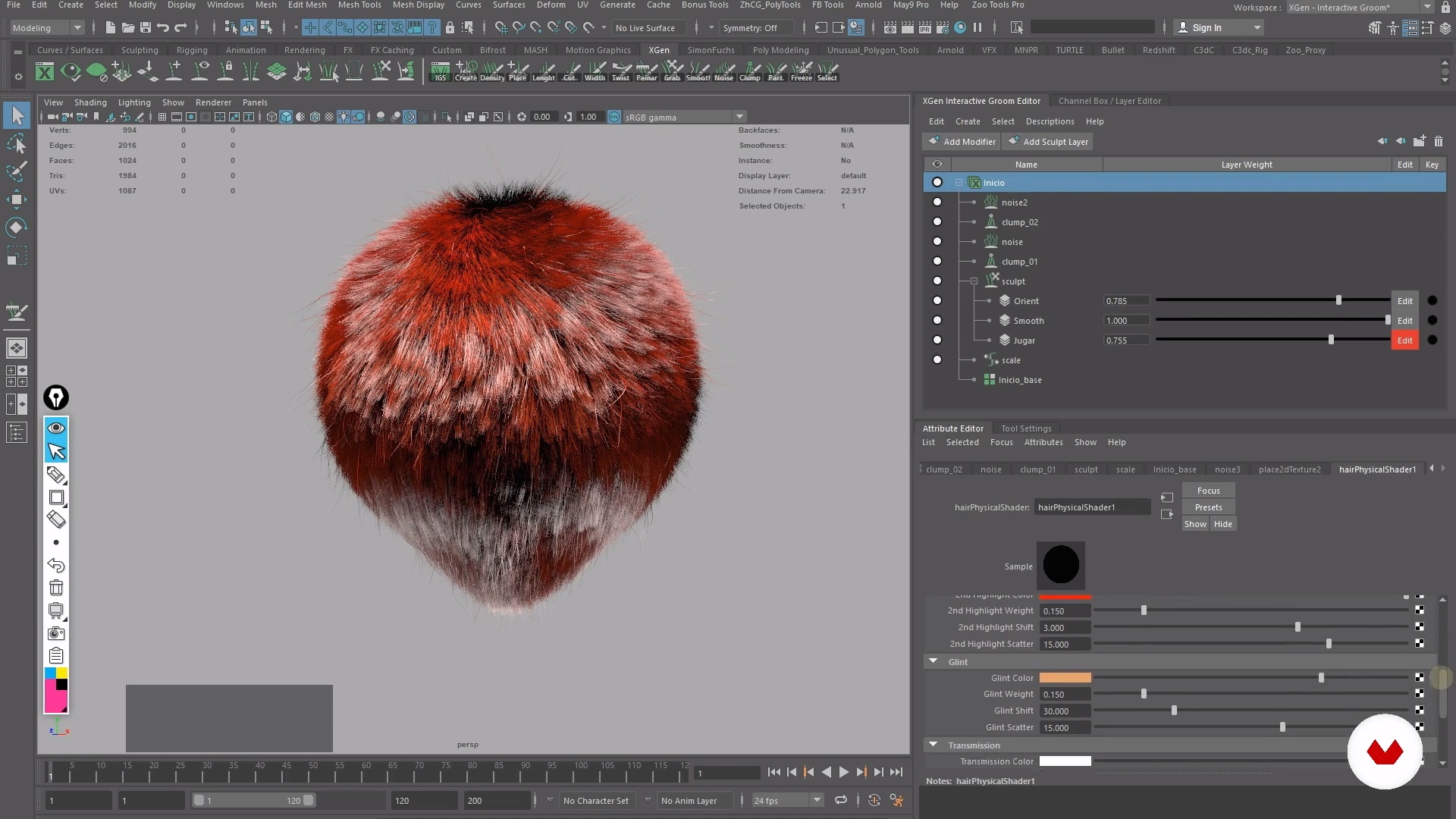Expand the Glint section
This screenshot has height=819, width=1456.
pyautogui.click(x=933, y=661)
